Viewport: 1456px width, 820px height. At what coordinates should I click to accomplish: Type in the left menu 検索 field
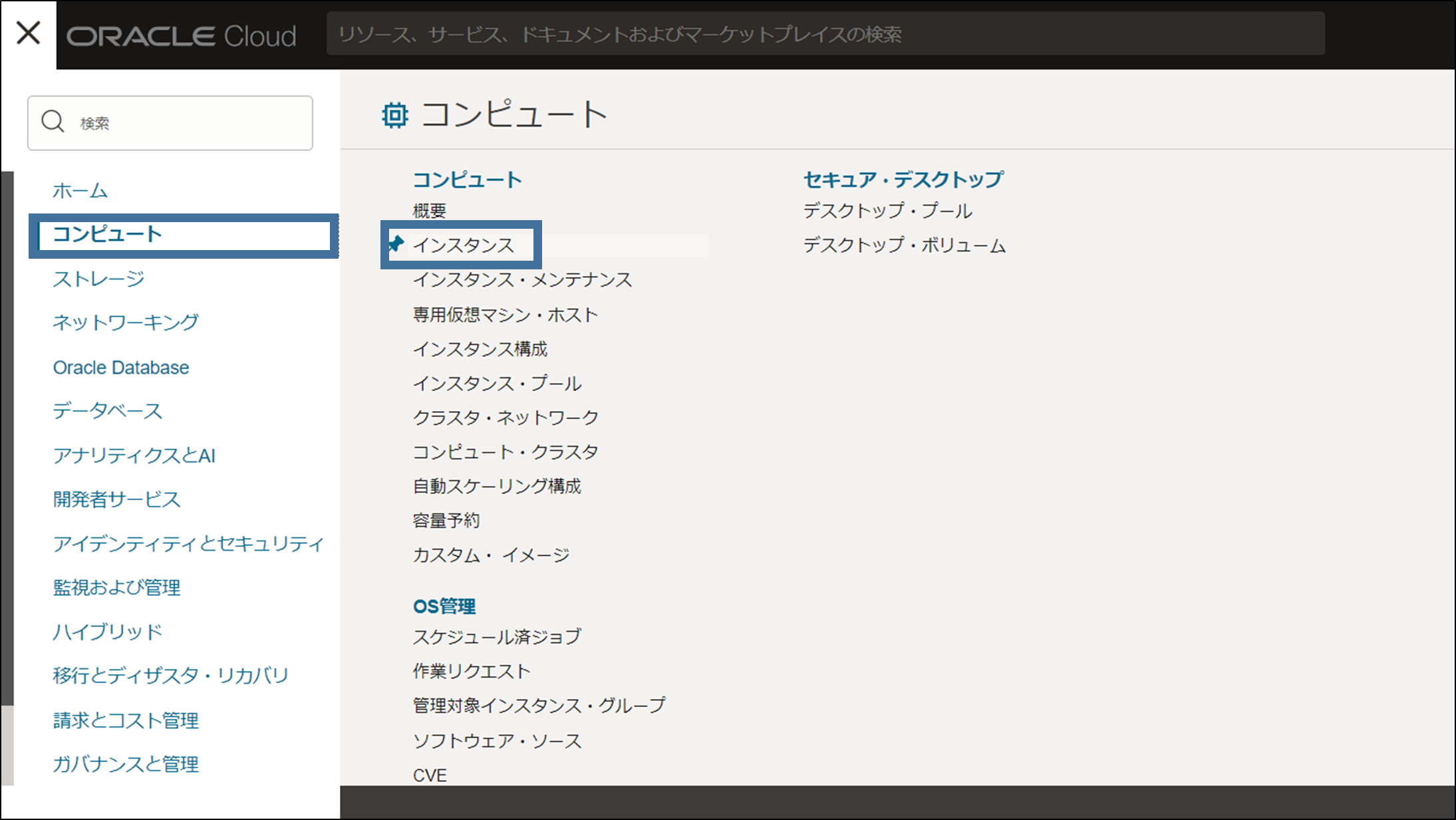tap(190, 123)
